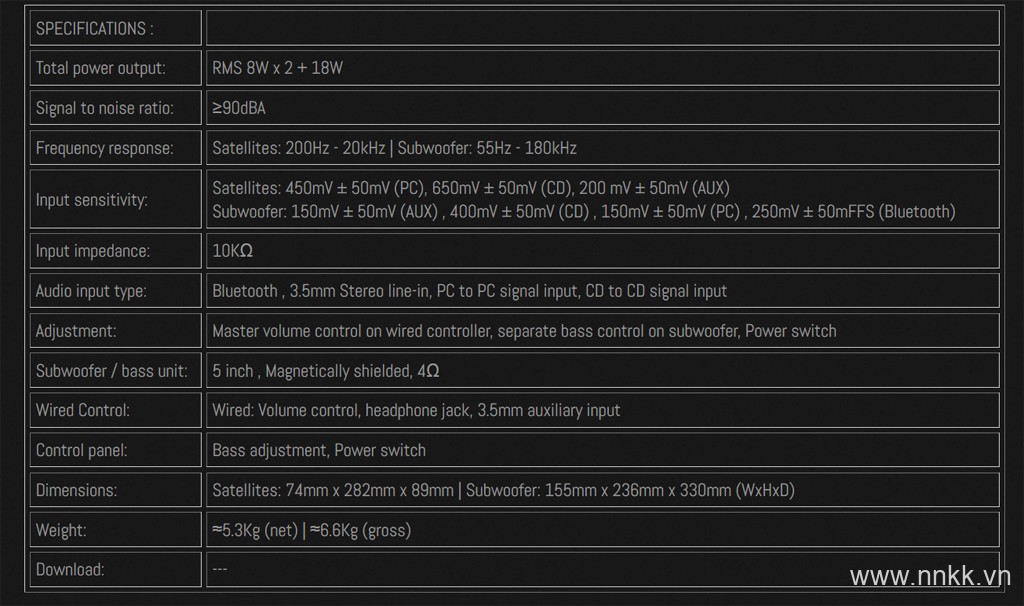Viewport: 1024px width, 606px height.
Task: Click the 10KΩ impedance value
Action: pos(232,251)
